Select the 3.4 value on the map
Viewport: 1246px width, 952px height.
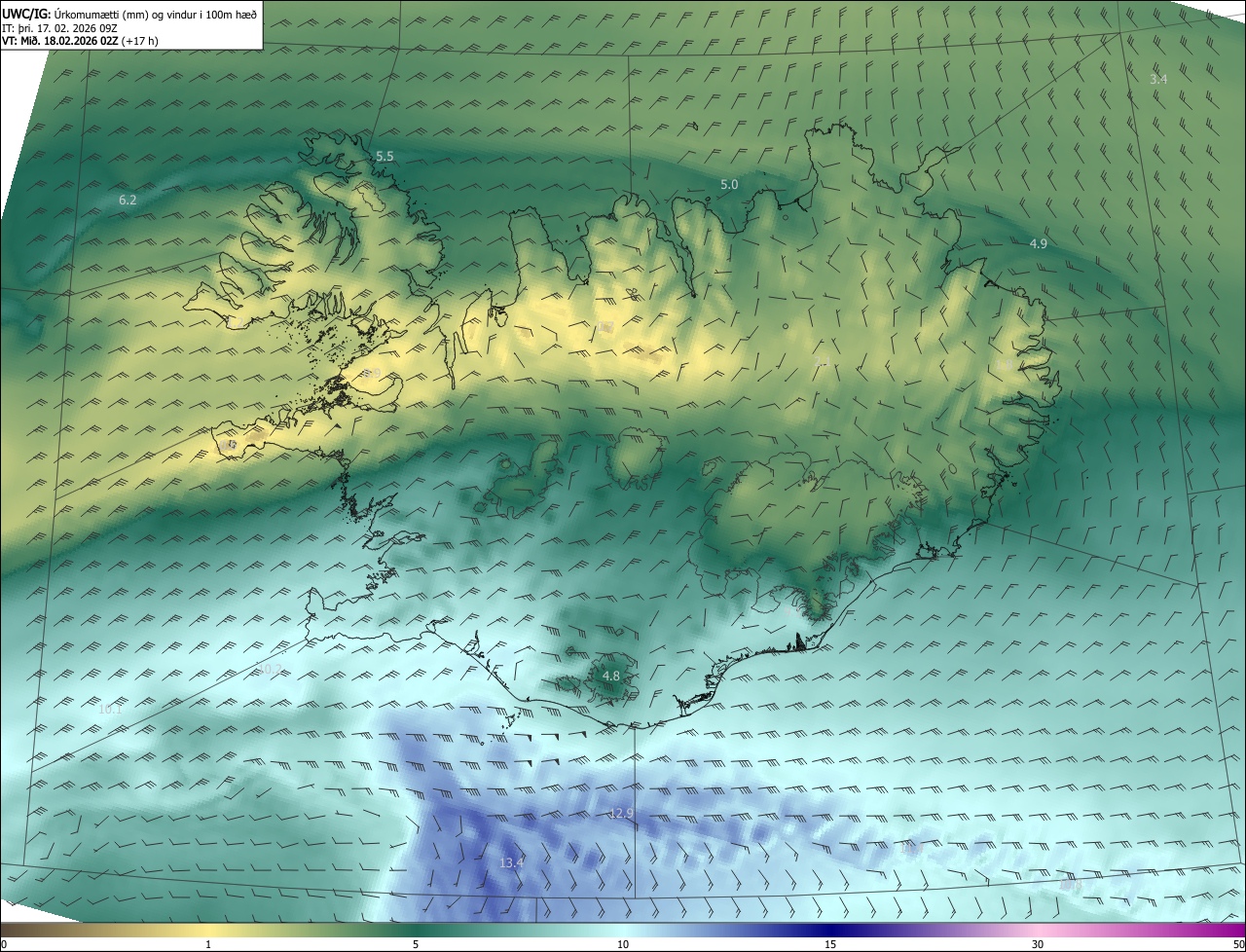1158,79
